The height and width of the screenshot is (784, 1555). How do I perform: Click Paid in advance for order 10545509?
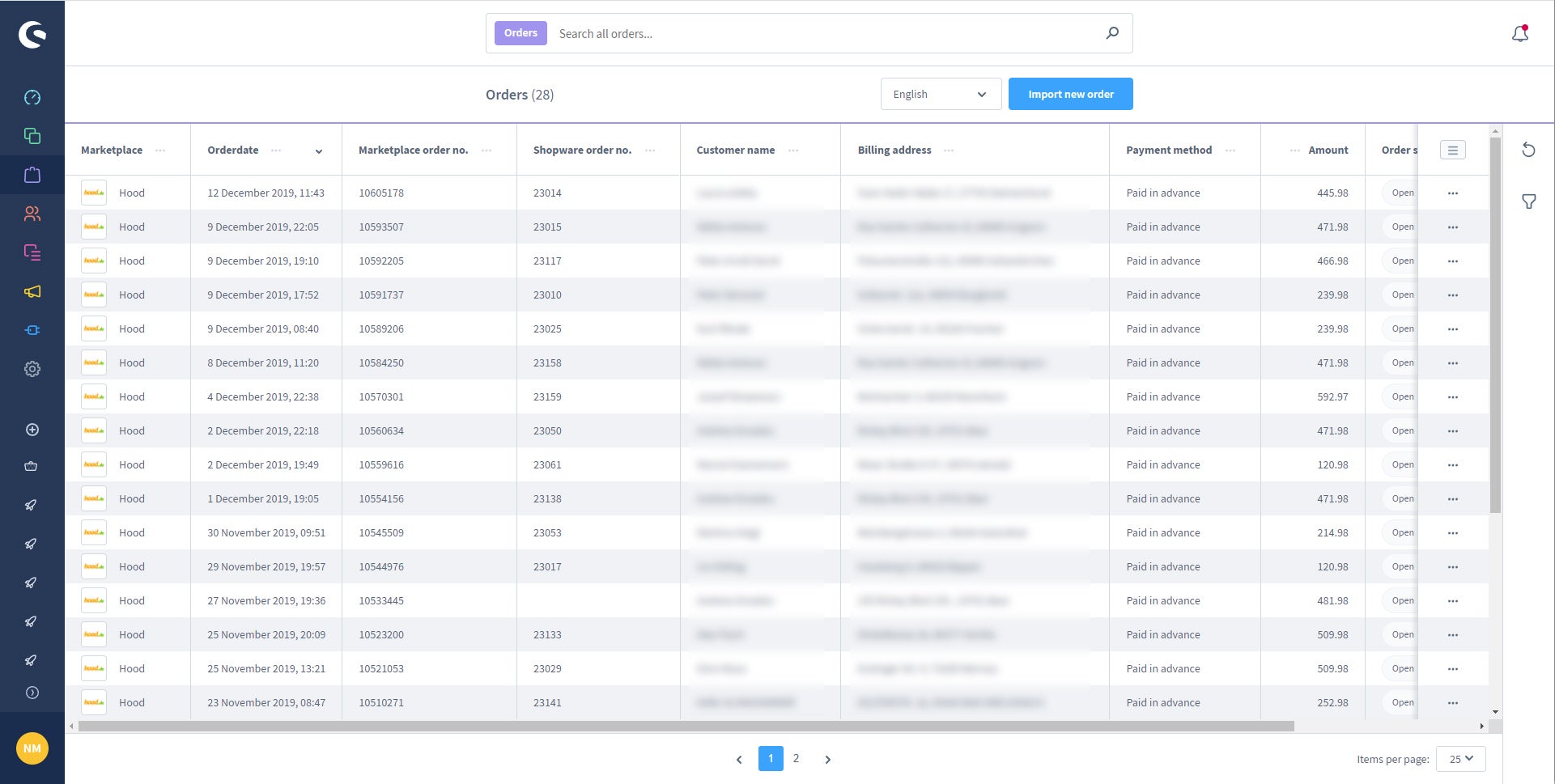tap(1163, 532)
